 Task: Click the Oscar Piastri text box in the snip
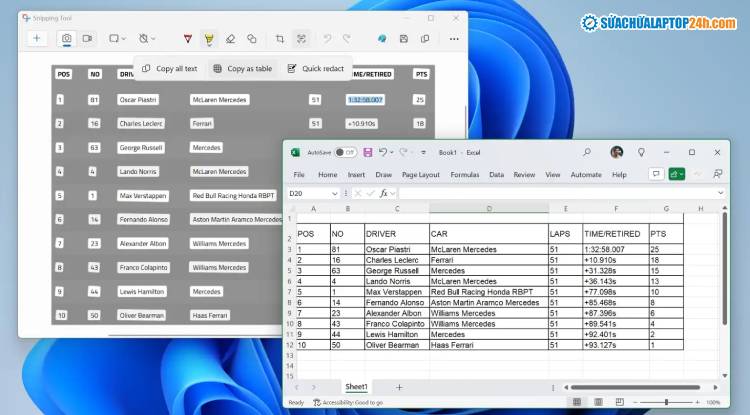click(138, 99)
